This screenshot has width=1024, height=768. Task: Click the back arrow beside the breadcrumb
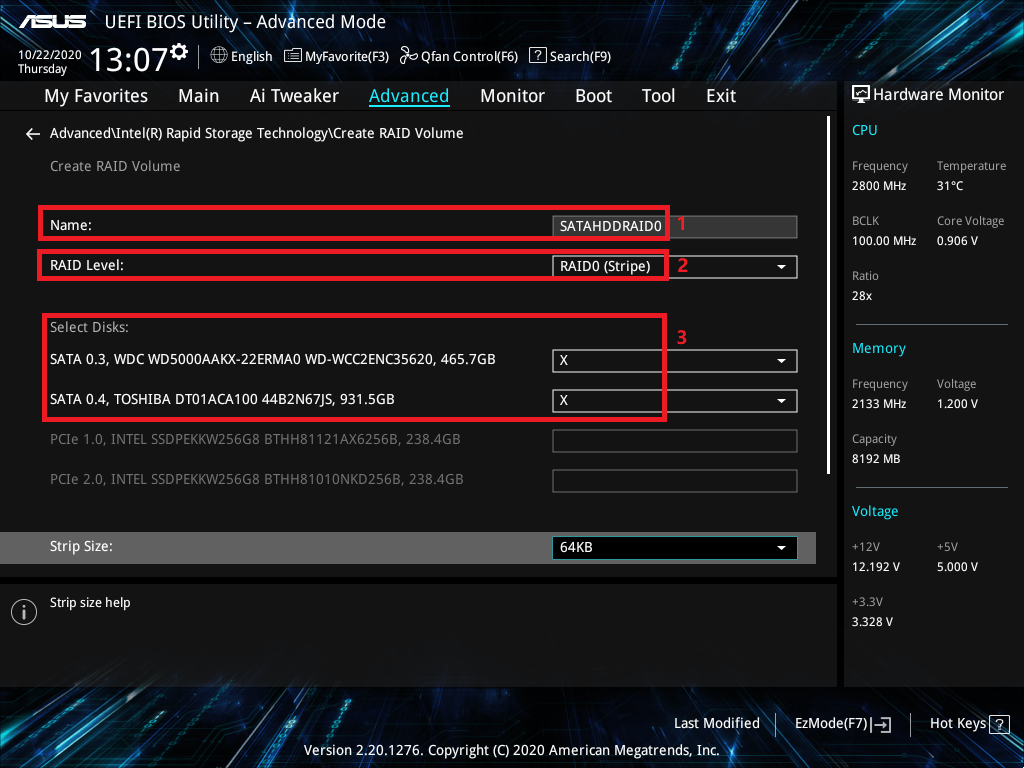[x=33, y=133]
